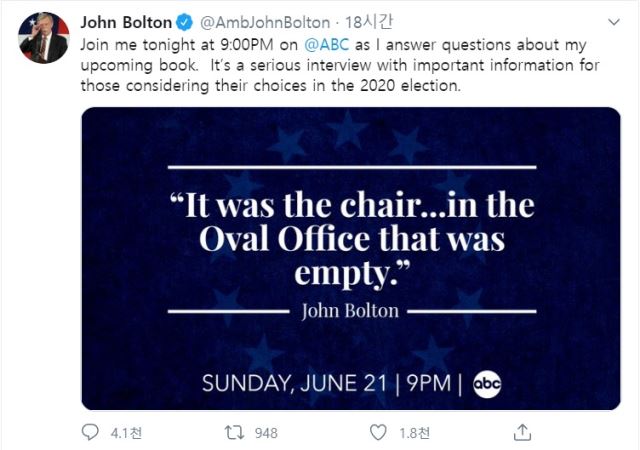The width and height of the screenshot is (640, 450).
Task: Open the attached Oval Office quote image
Action: (351, 258)
